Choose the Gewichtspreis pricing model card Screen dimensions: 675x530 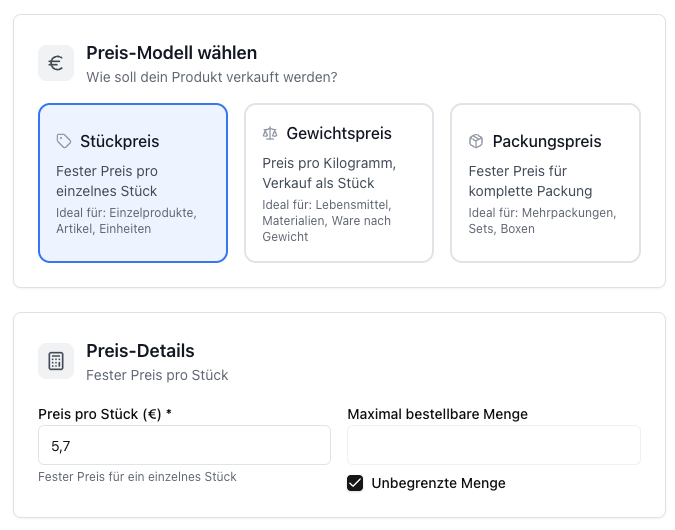339,183
